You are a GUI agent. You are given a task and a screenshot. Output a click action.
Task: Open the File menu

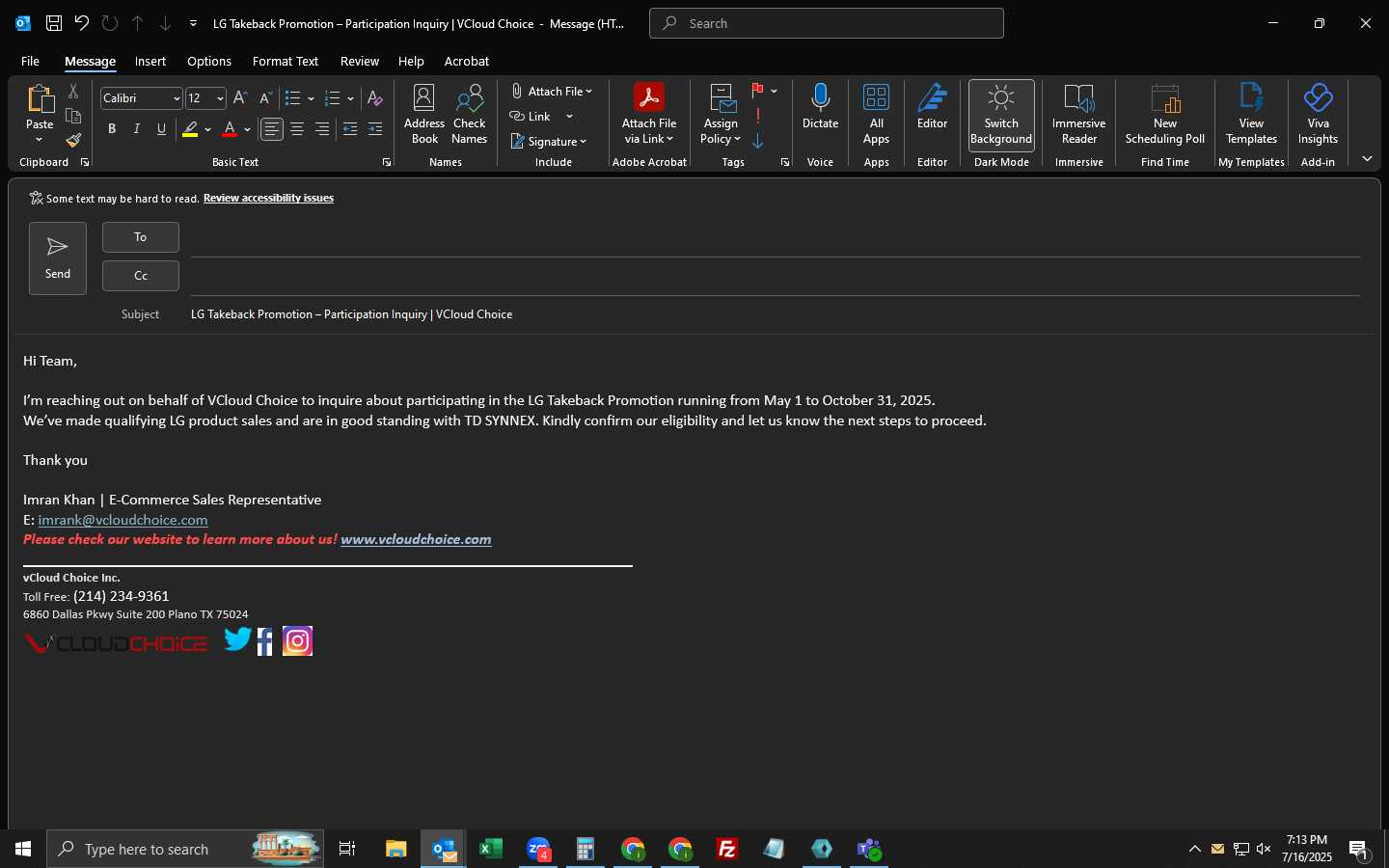tap(30, 61)
